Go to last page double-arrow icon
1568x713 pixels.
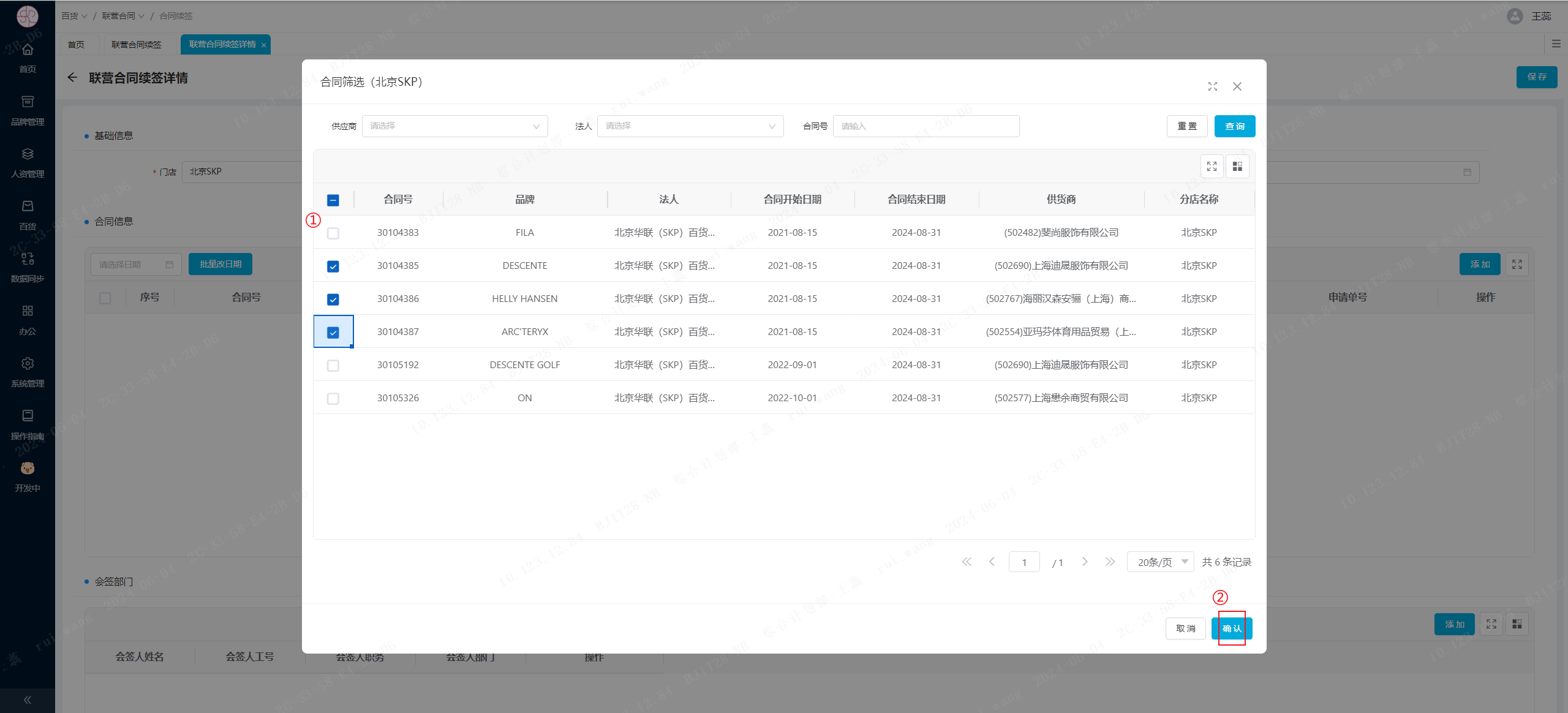(1110, 562)
